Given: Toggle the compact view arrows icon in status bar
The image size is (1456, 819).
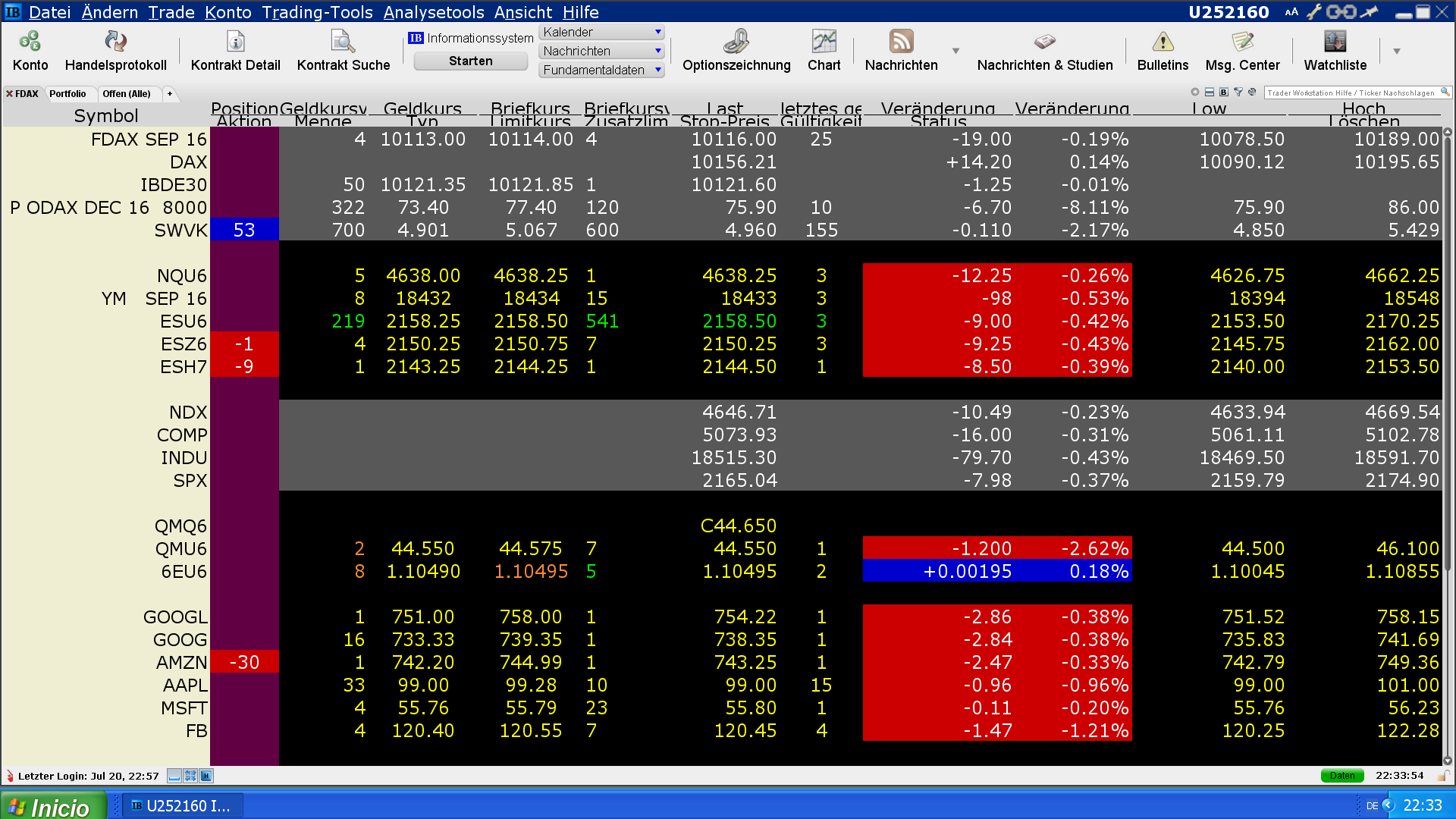Looking at the screenshot, I should pyautogui.click(x=190, y=776).
